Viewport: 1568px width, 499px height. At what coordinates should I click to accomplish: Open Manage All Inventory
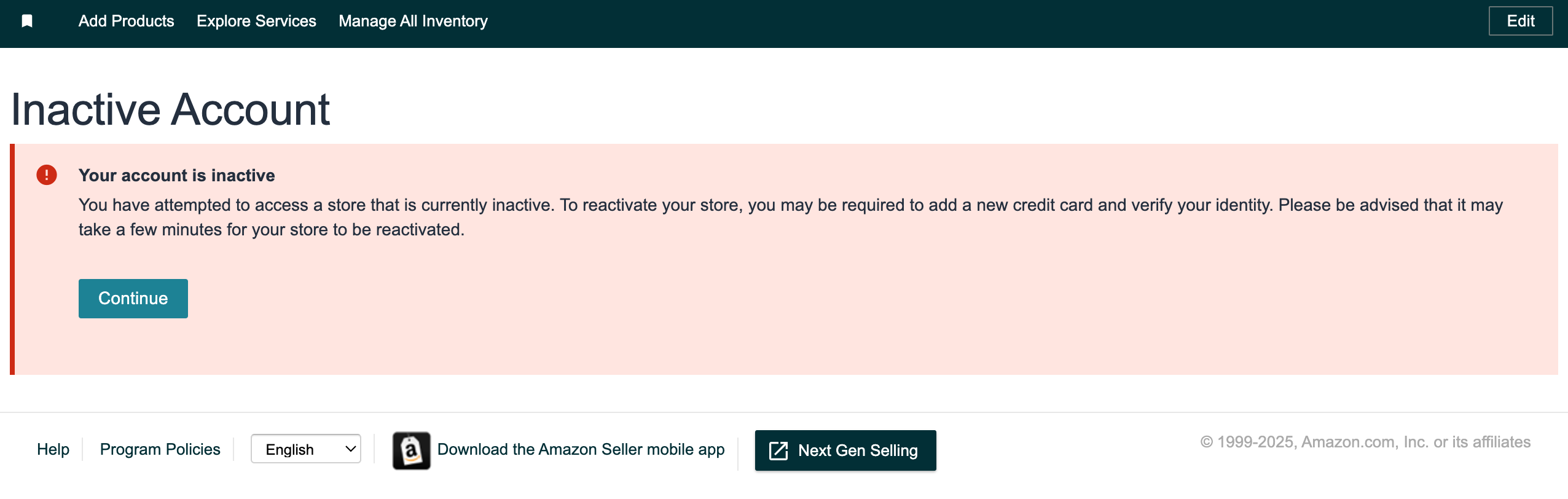click(413, 22)
